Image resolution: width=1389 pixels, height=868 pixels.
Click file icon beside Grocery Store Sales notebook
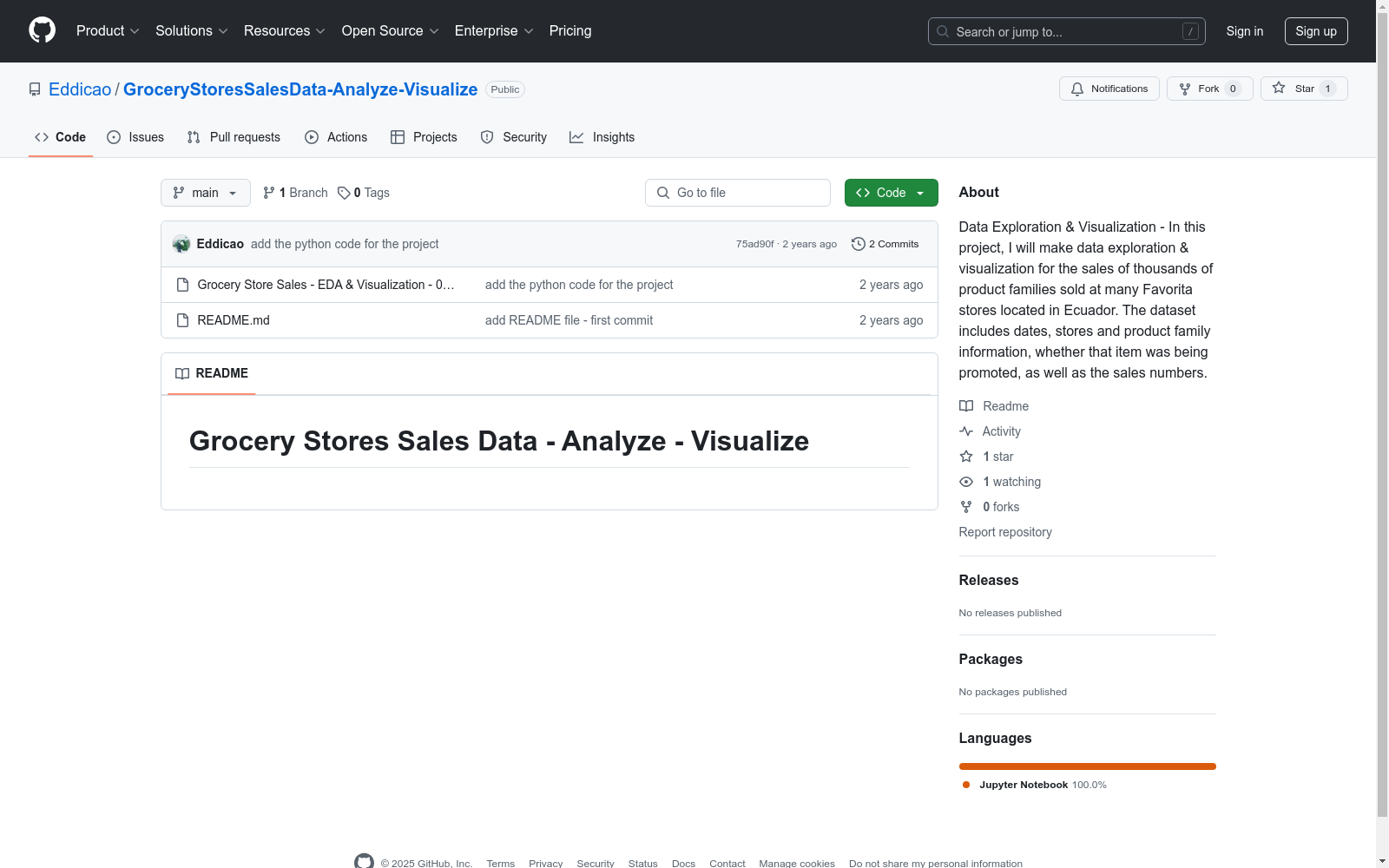pyautogui.click(x=182, y=285)
